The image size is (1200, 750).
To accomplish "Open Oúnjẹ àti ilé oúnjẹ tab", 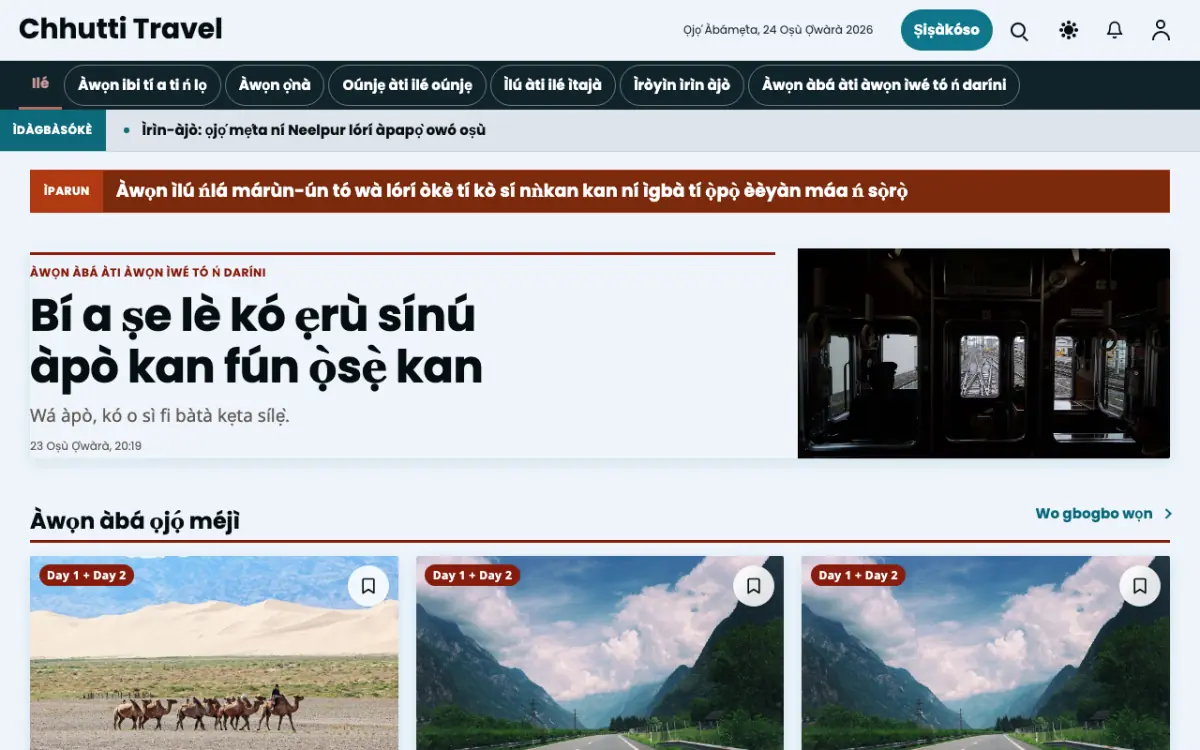I will 407,86.
